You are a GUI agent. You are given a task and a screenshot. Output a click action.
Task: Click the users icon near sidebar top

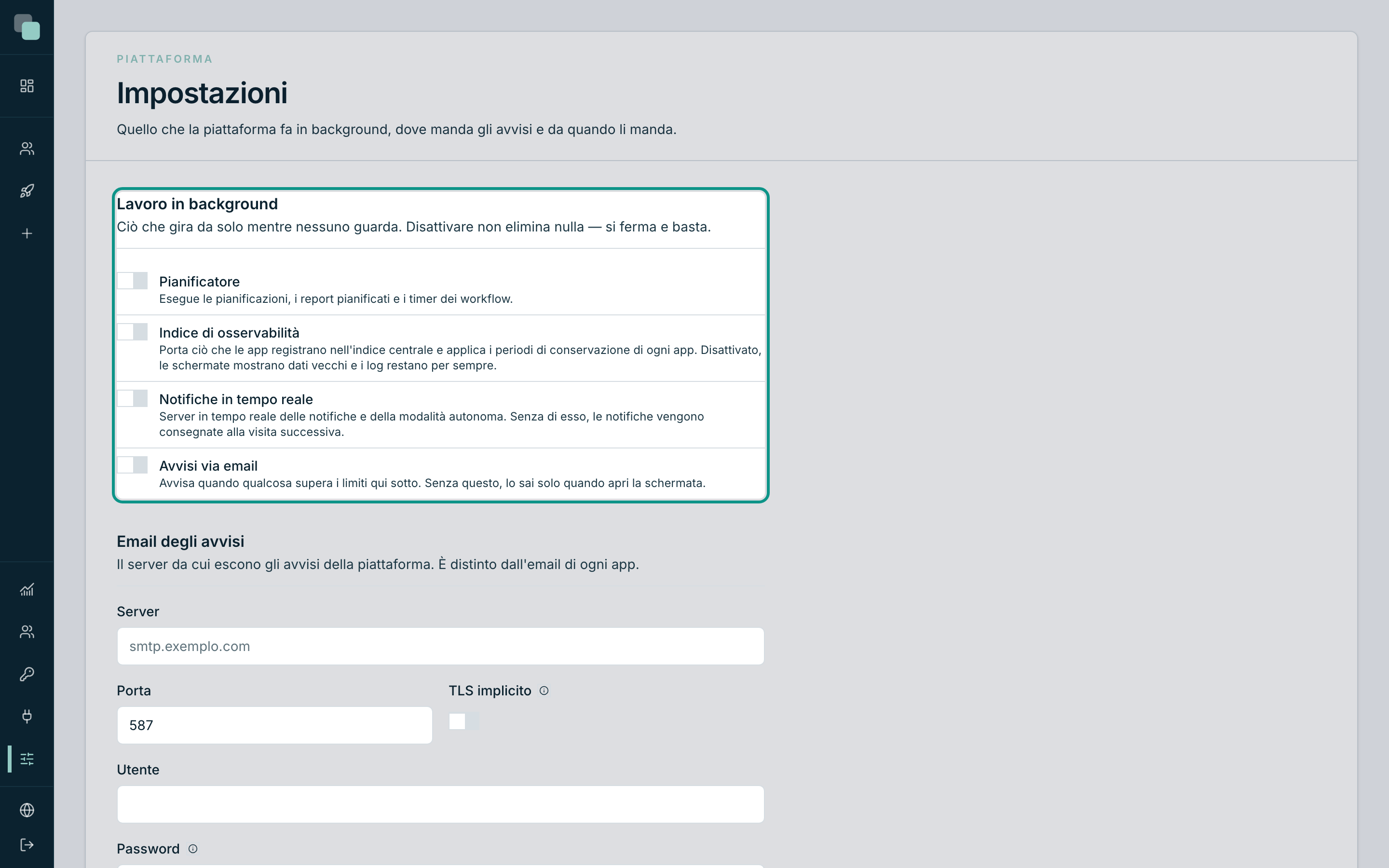(x=27, y=149)
